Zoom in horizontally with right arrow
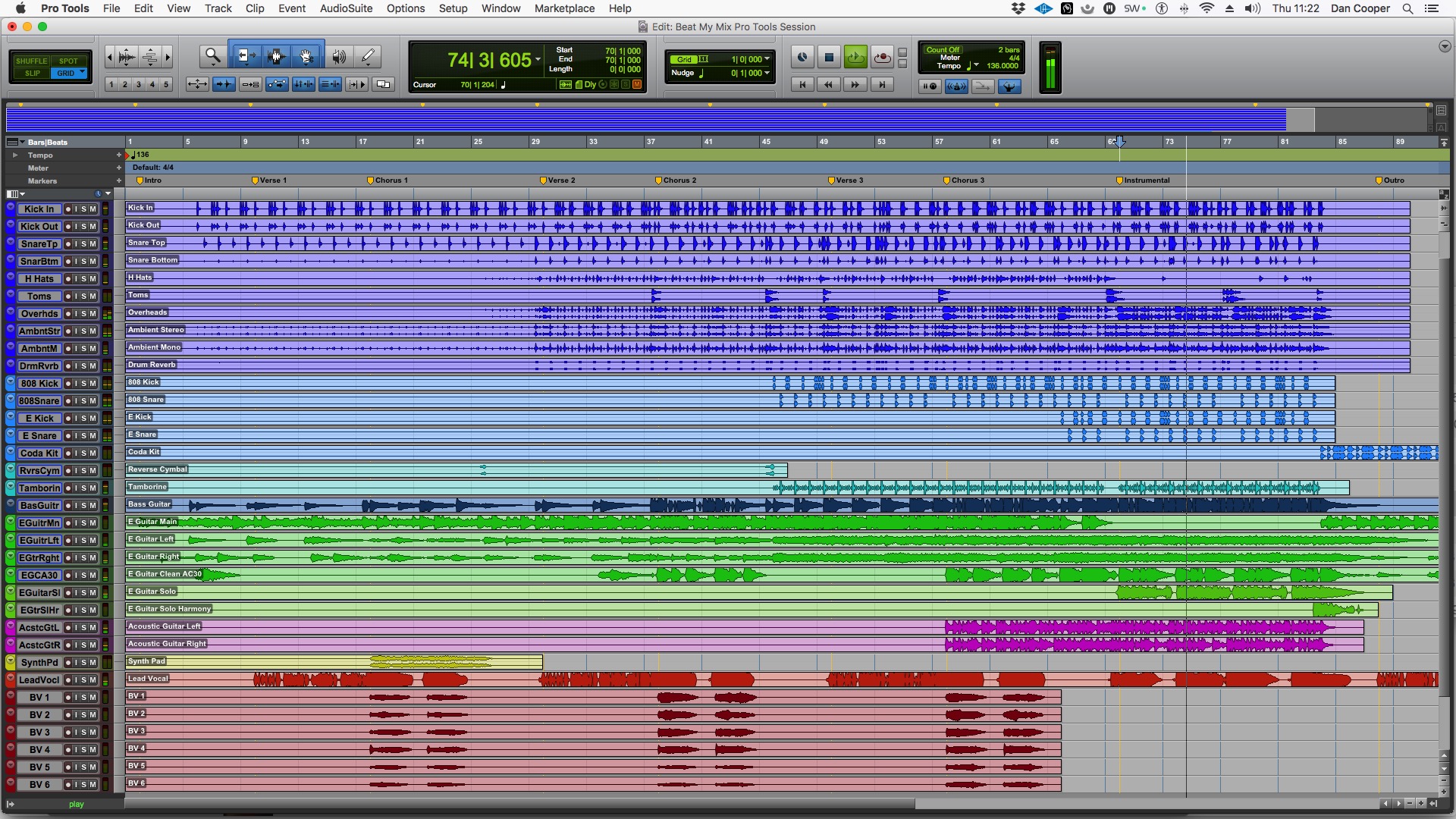The image size is (1456, 819). point(168,56)
